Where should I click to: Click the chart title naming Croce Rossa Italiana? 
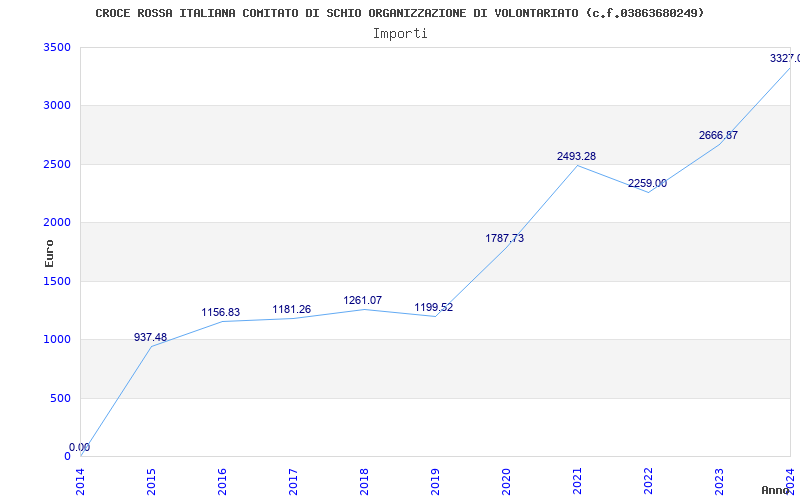[x=399, y=13]
